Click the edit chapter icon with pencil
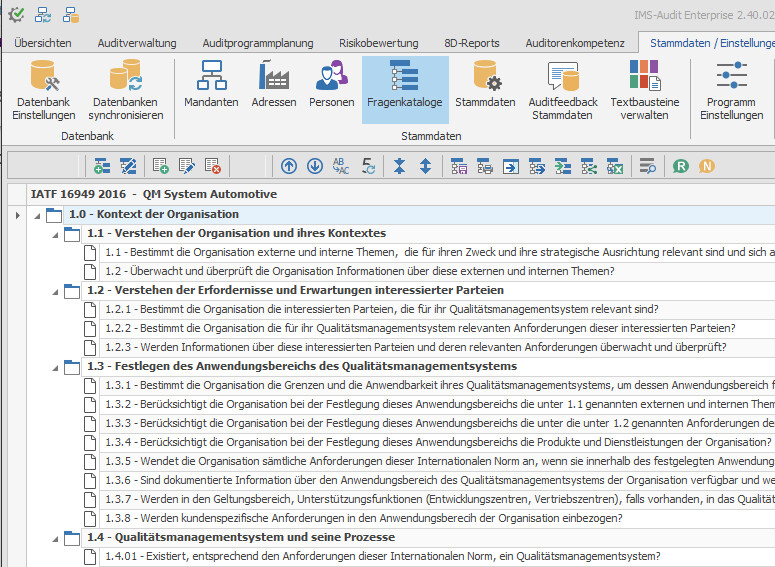This screenshot has width=775, height=567. (x=129, y=166)
